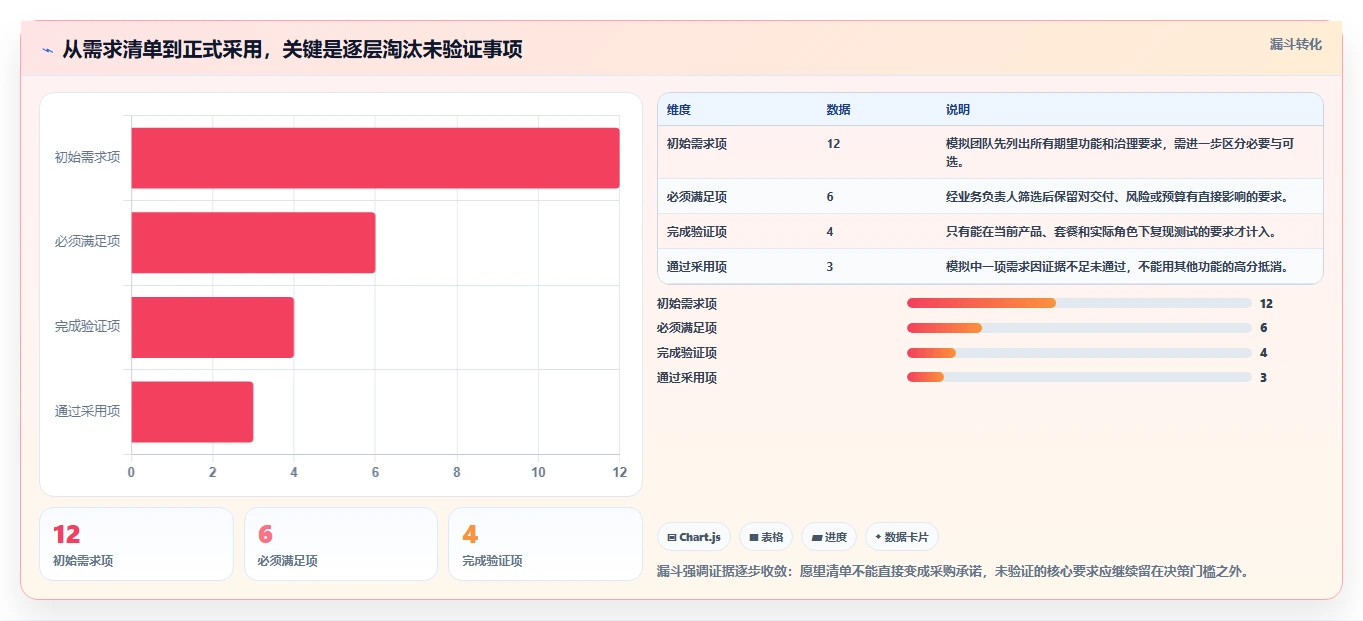Click the progress value 3 beside 通过采用项
Screen dimensions: 1363x621
pos(1263,377)
